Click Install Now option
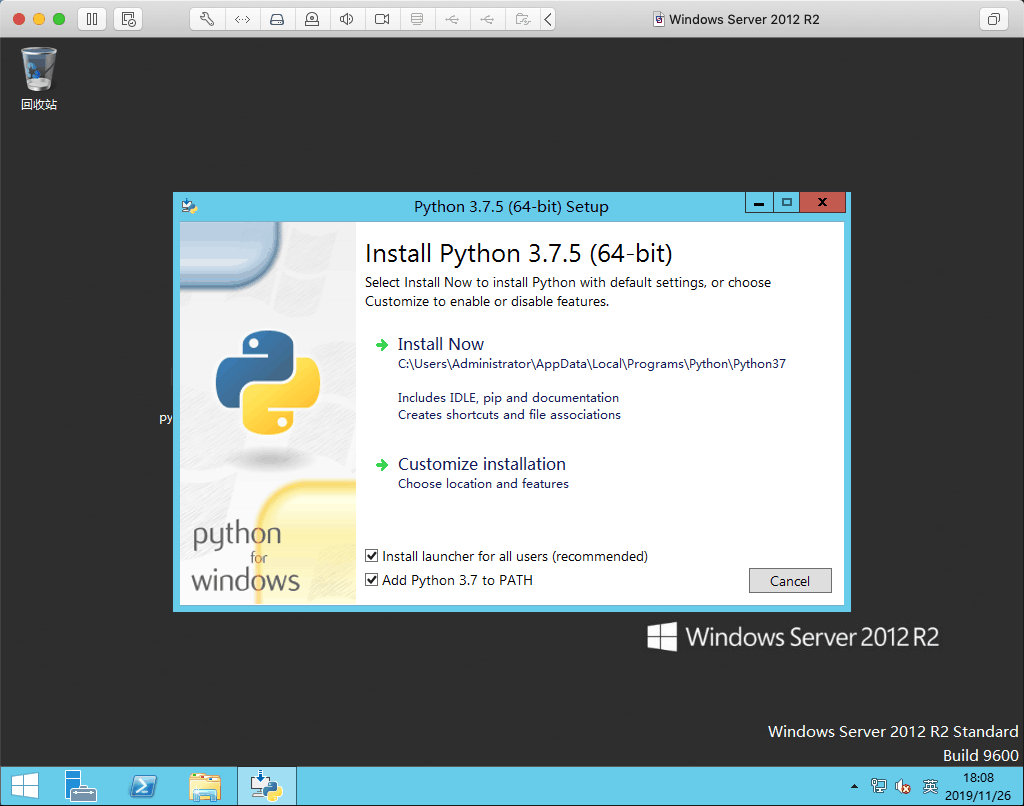 (441, 344)
